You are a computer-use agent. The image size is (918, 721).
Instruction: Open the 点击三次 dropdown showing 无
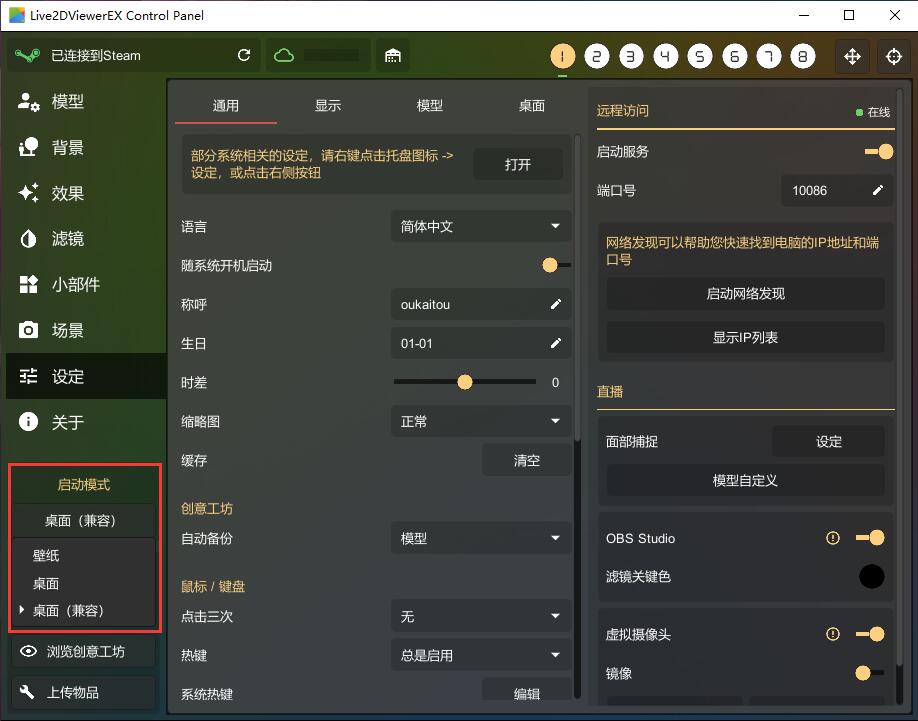click(481, 616)
